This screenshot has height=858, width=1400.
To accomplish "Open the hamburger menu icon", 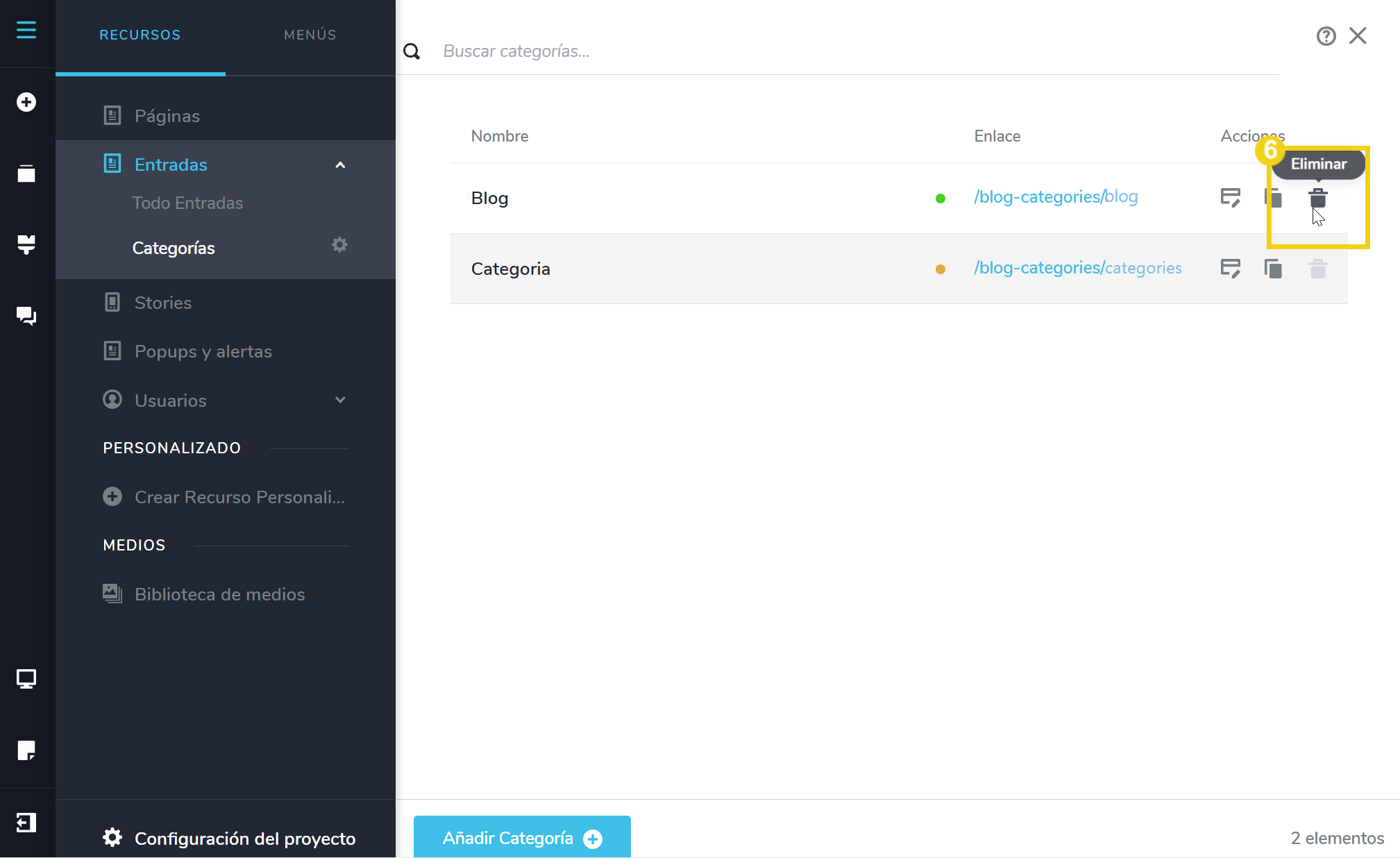I will tap(26, 30).
